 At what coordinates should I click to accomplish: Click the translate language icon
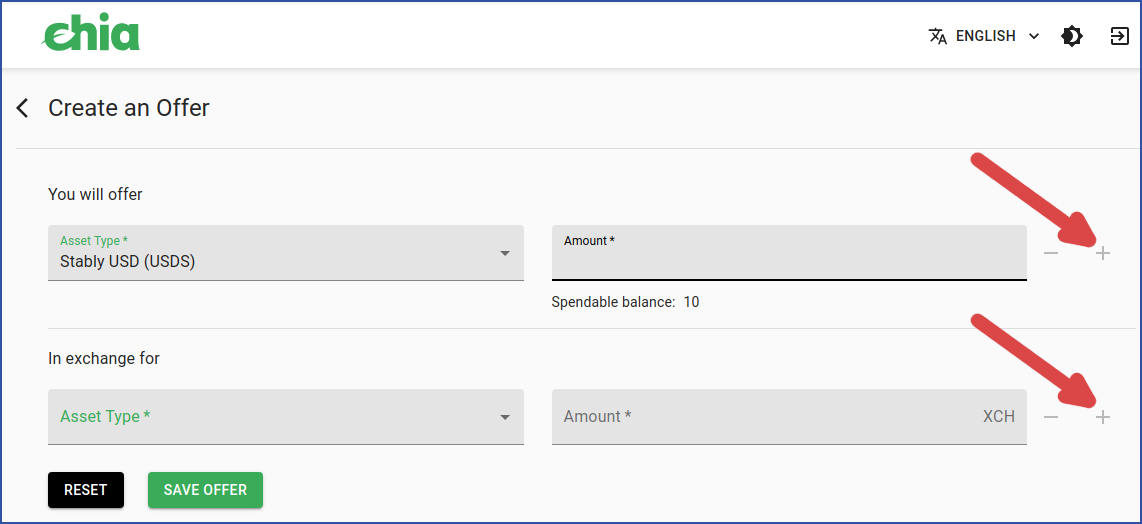point(938,36)
